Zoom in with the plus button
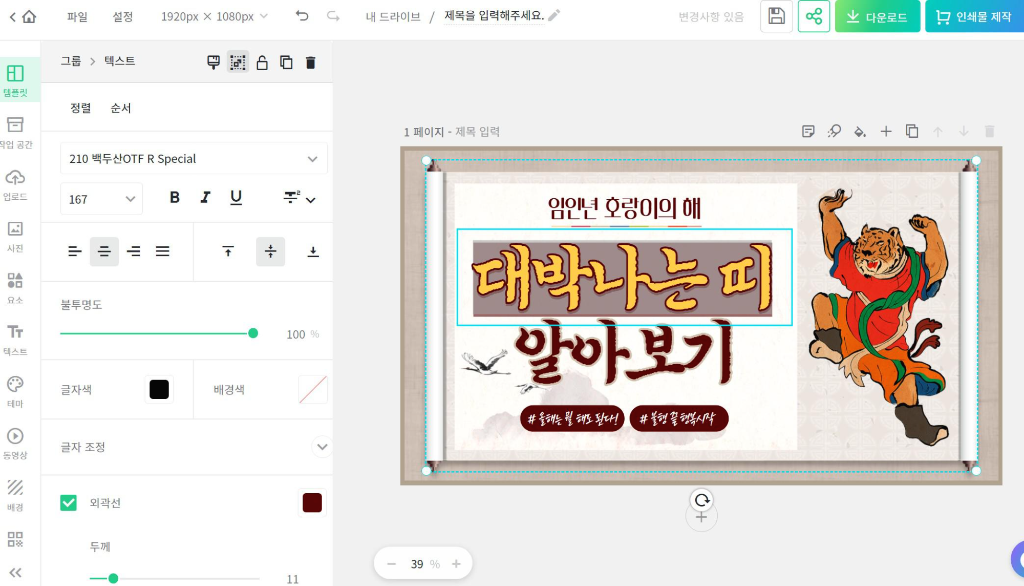Viewport: 1024px width, 586px height. pos(456,563)
